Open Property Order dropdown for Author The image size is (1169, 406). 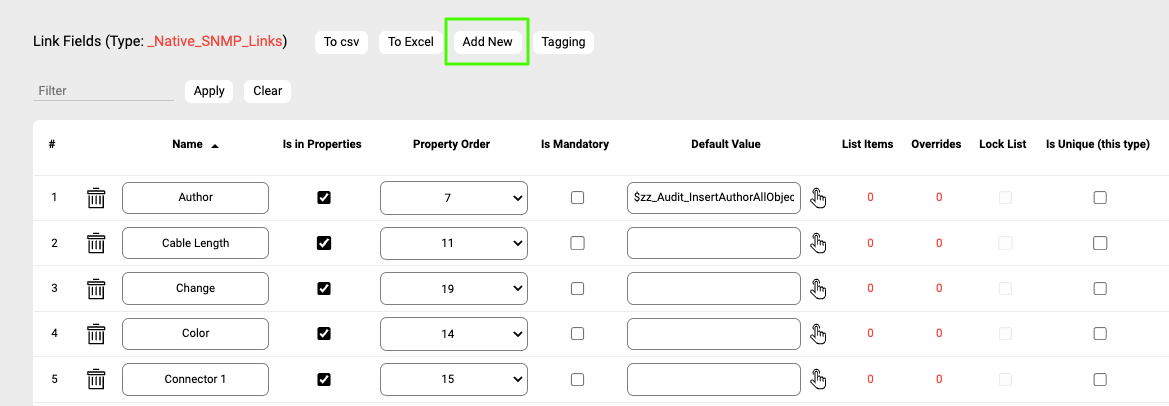coord(453,198)
